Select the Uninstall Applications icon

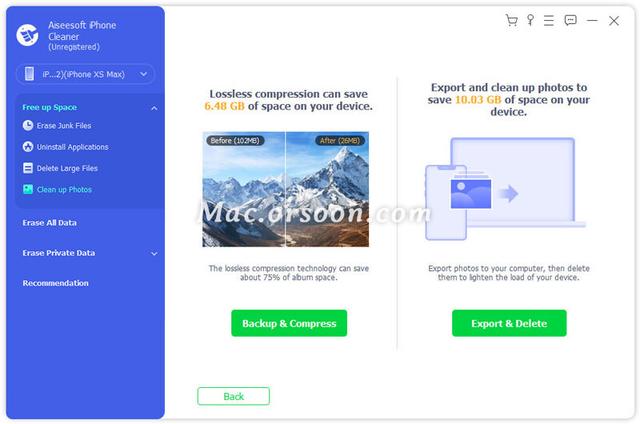(28, 147)
